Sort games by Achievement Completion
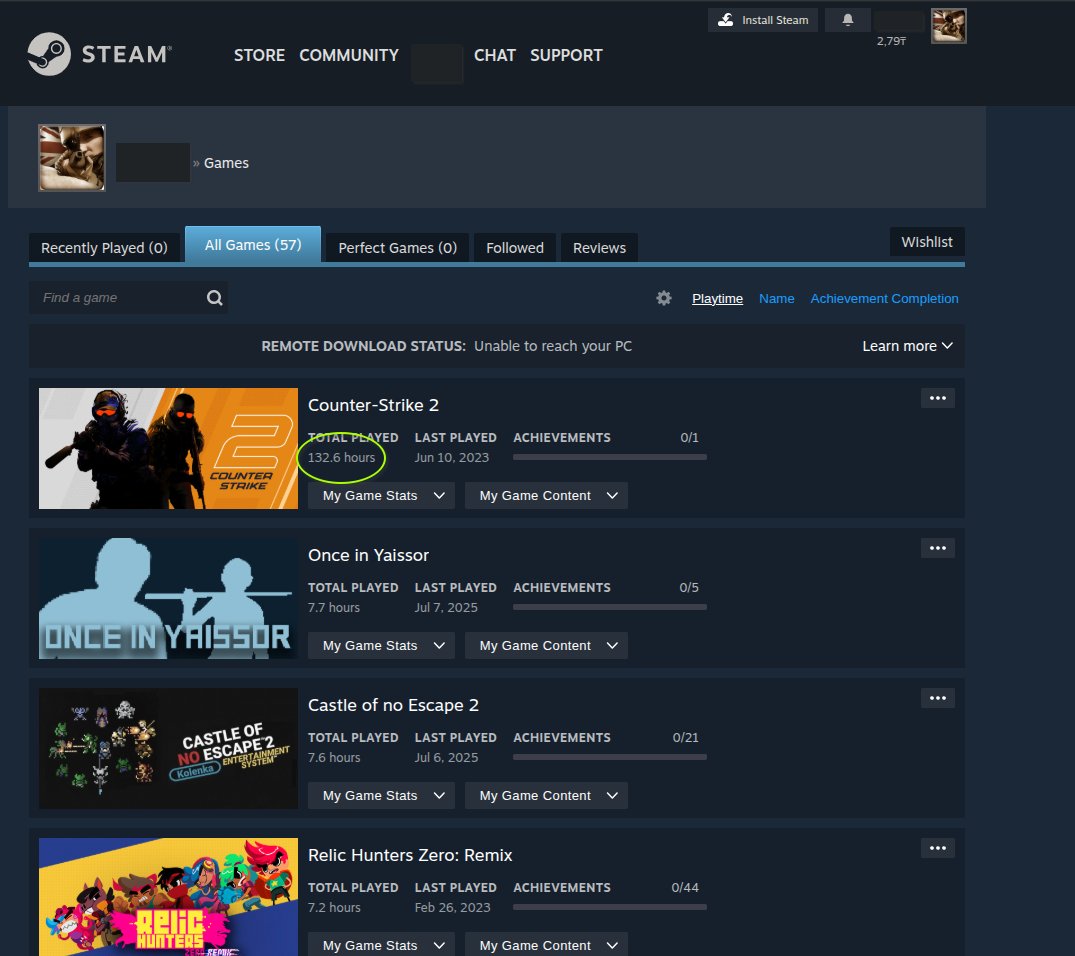 pyautogui.click(x=884, y=298)
